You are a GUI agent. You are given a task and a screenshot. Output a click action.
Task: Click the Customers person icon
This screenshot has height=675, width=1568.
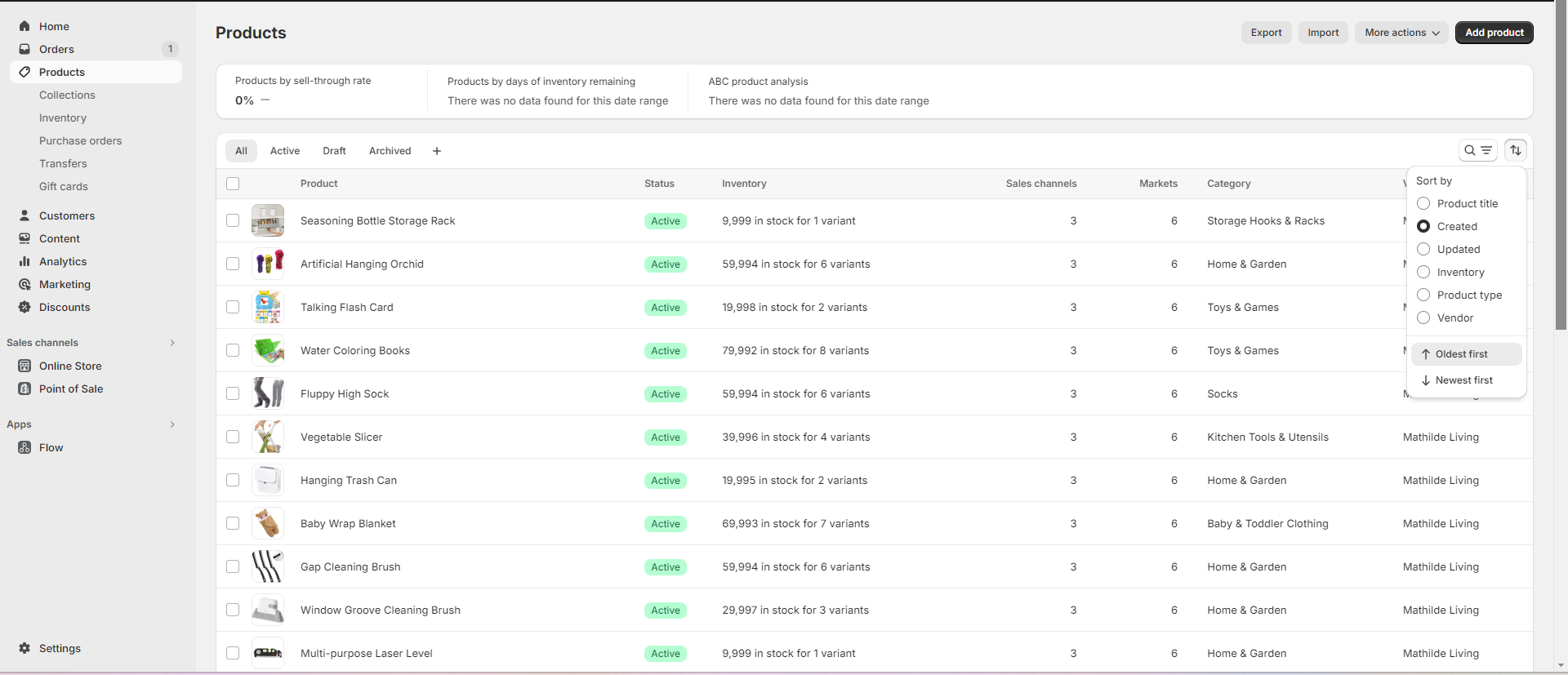pyautogui.click(x=24, y=215)
